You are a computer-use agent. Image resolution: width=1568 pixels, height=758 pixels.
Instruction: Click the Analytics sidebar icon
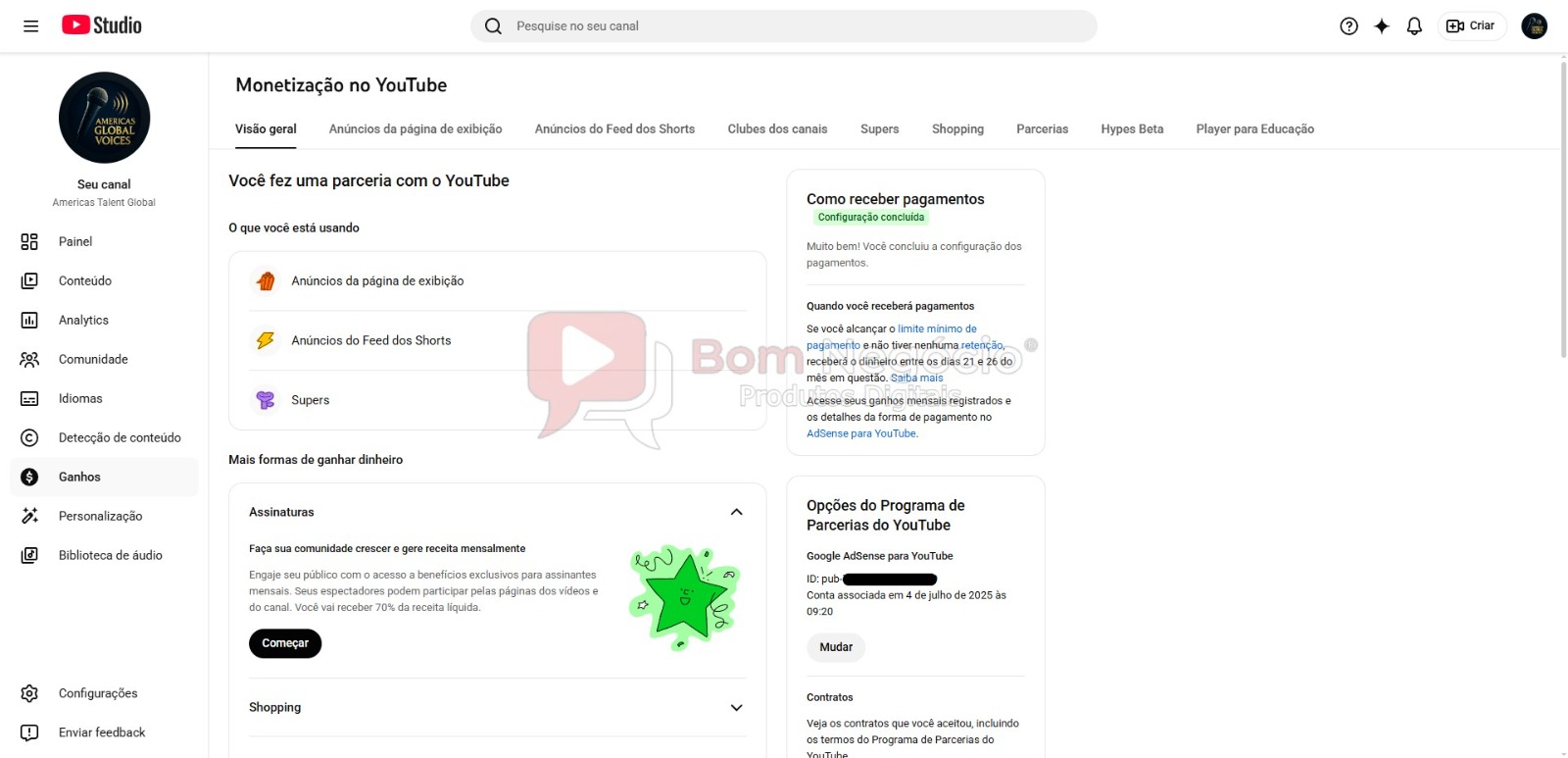(29, 321)
